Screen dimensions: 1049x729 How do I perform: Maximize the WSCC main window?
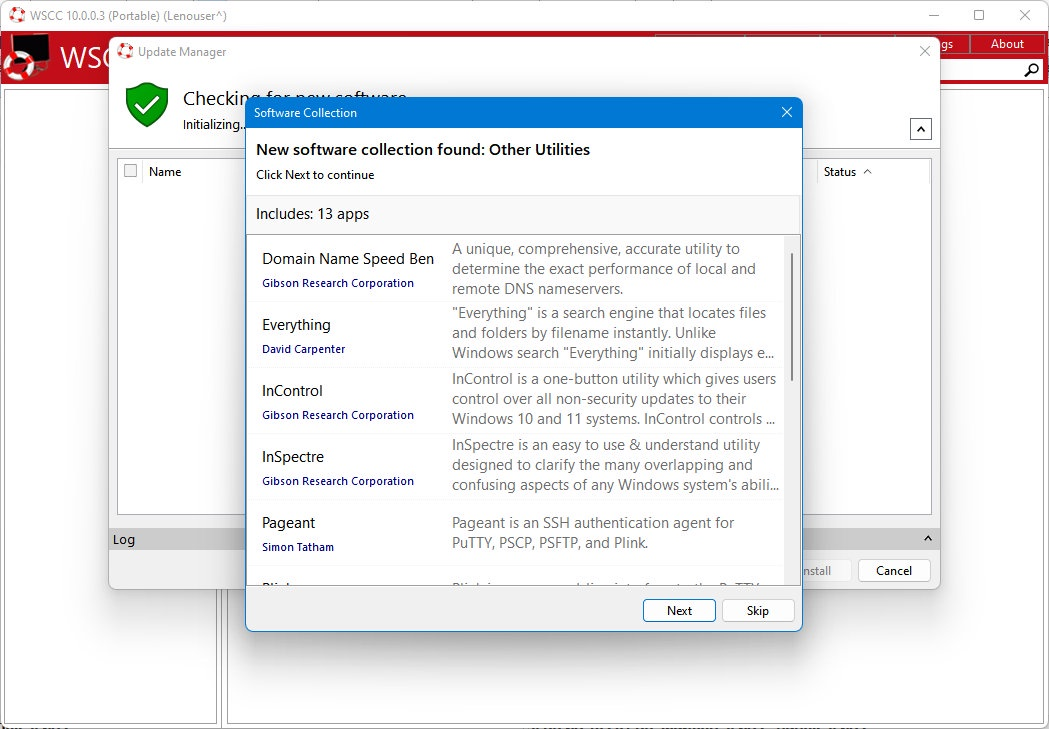point(979,15)
